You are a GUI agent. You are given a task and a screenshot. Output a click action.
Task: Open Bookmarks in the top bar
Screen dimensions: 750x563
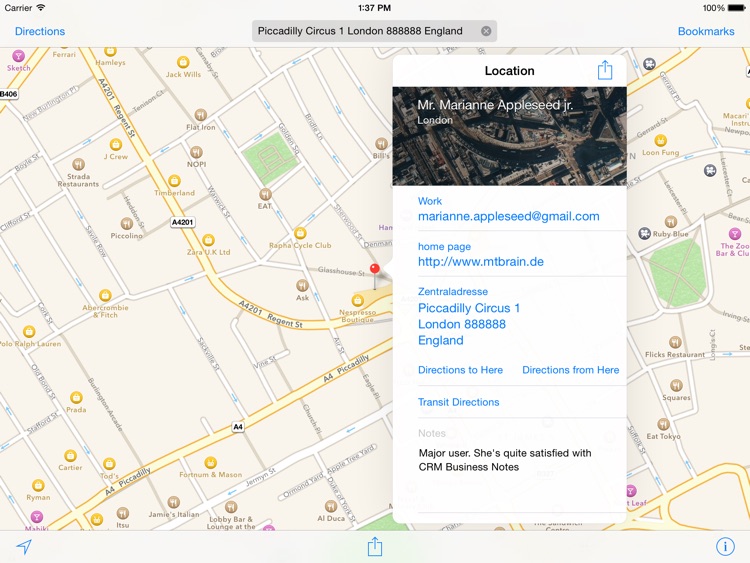[706, 31]
